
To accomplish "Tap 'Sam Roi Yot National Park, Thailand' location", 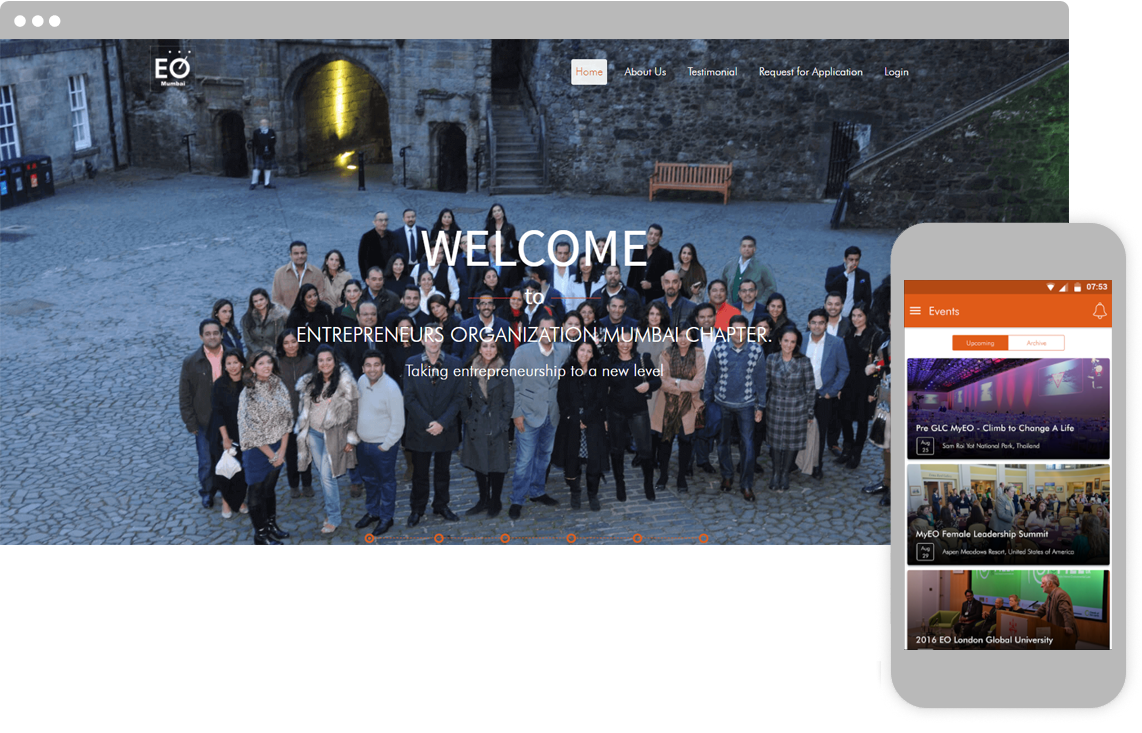I will [x=991, y=446].
